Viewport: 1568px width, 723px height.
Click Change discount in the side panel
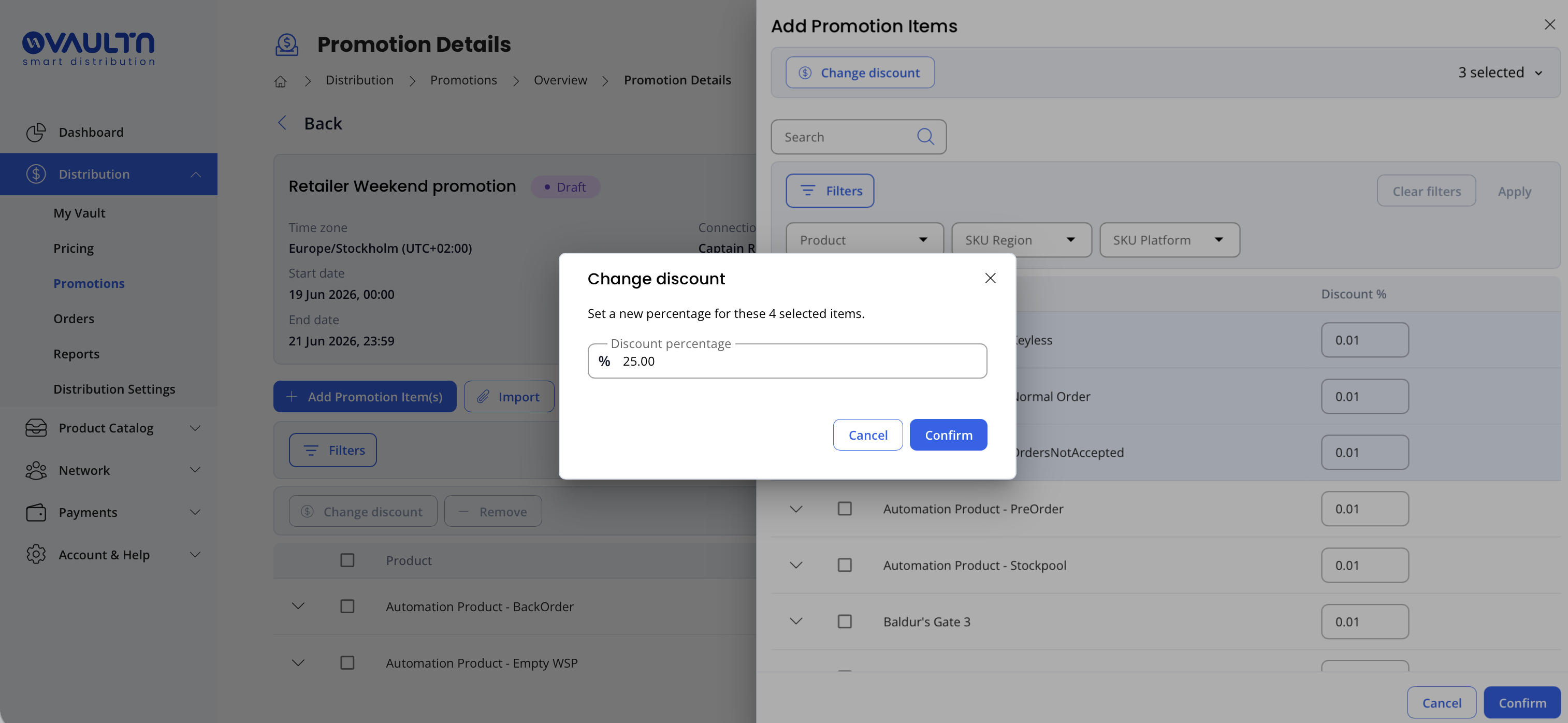pos(860,73)
